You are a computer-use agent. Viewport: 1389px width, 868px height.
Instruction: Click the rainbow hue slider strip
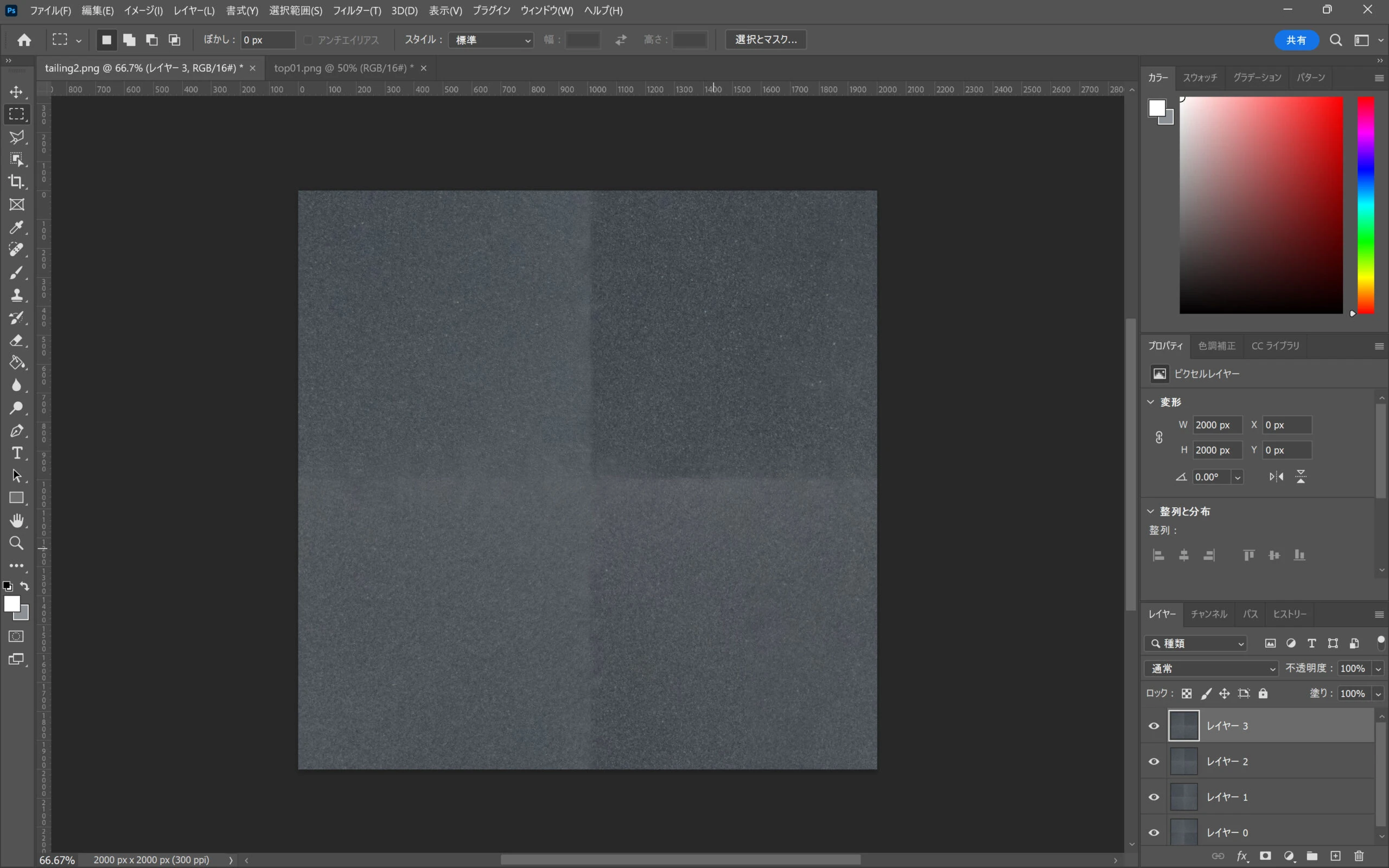coord(1366,205)
